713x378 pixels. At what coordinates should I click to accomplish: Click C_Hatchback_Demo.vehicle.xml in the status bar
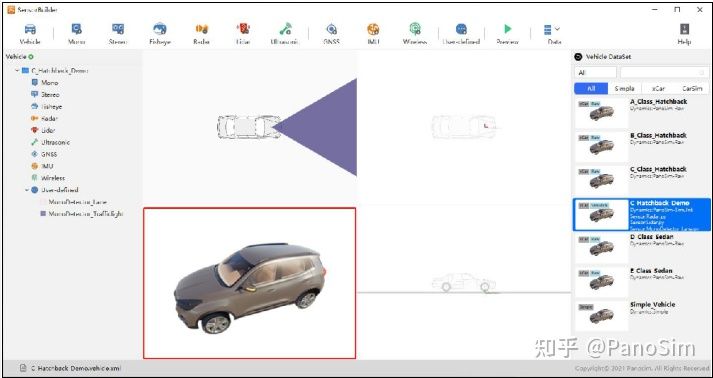click(x=76, y=368)
